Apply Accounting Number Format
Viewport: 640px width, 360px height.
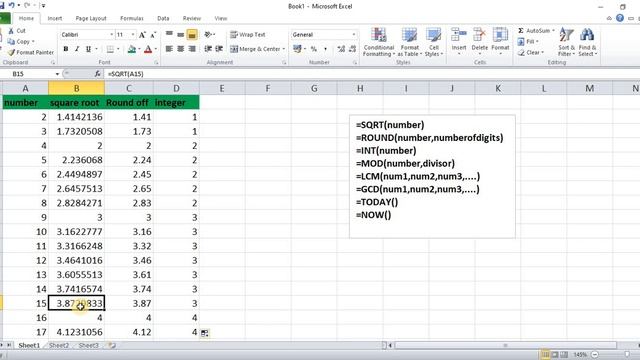[x=298, y=49]
